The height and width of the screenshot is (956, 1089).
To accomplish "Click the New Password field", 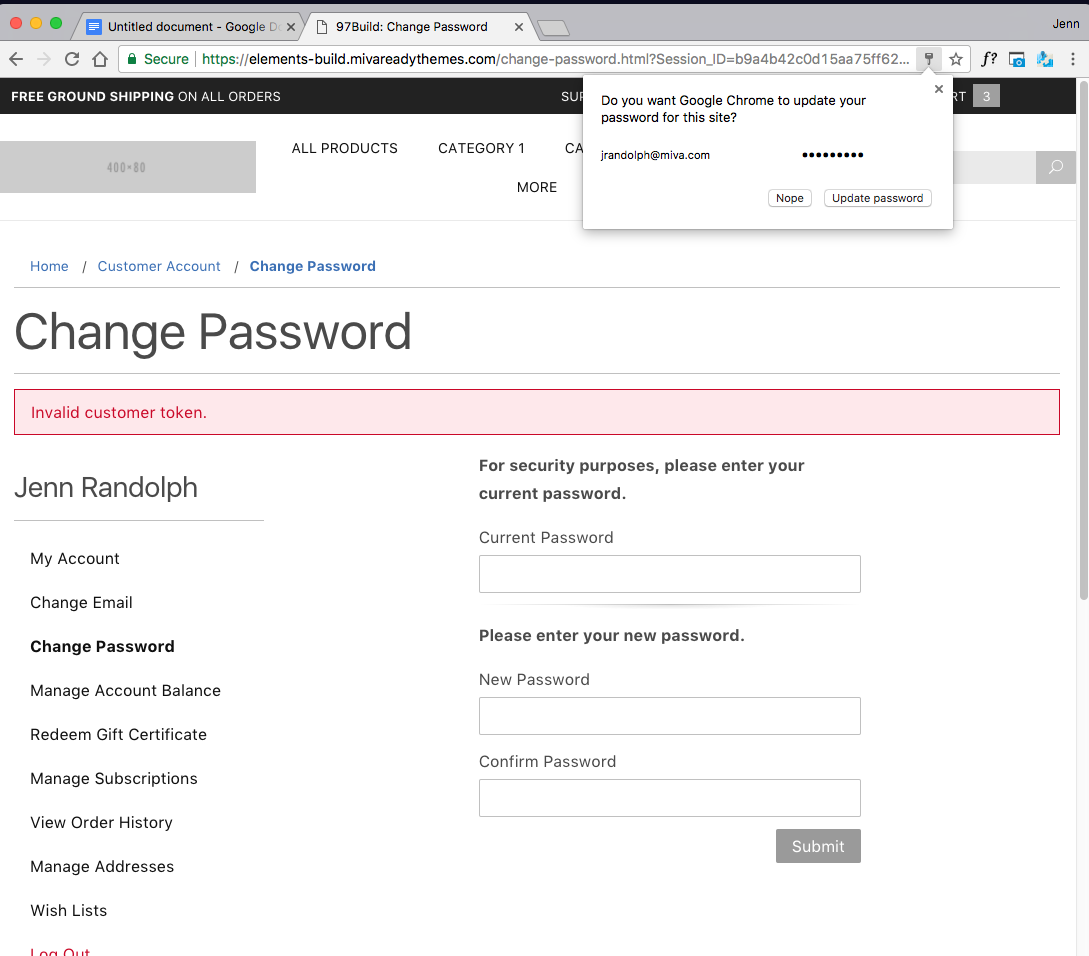I will click(x=670, y=716).
